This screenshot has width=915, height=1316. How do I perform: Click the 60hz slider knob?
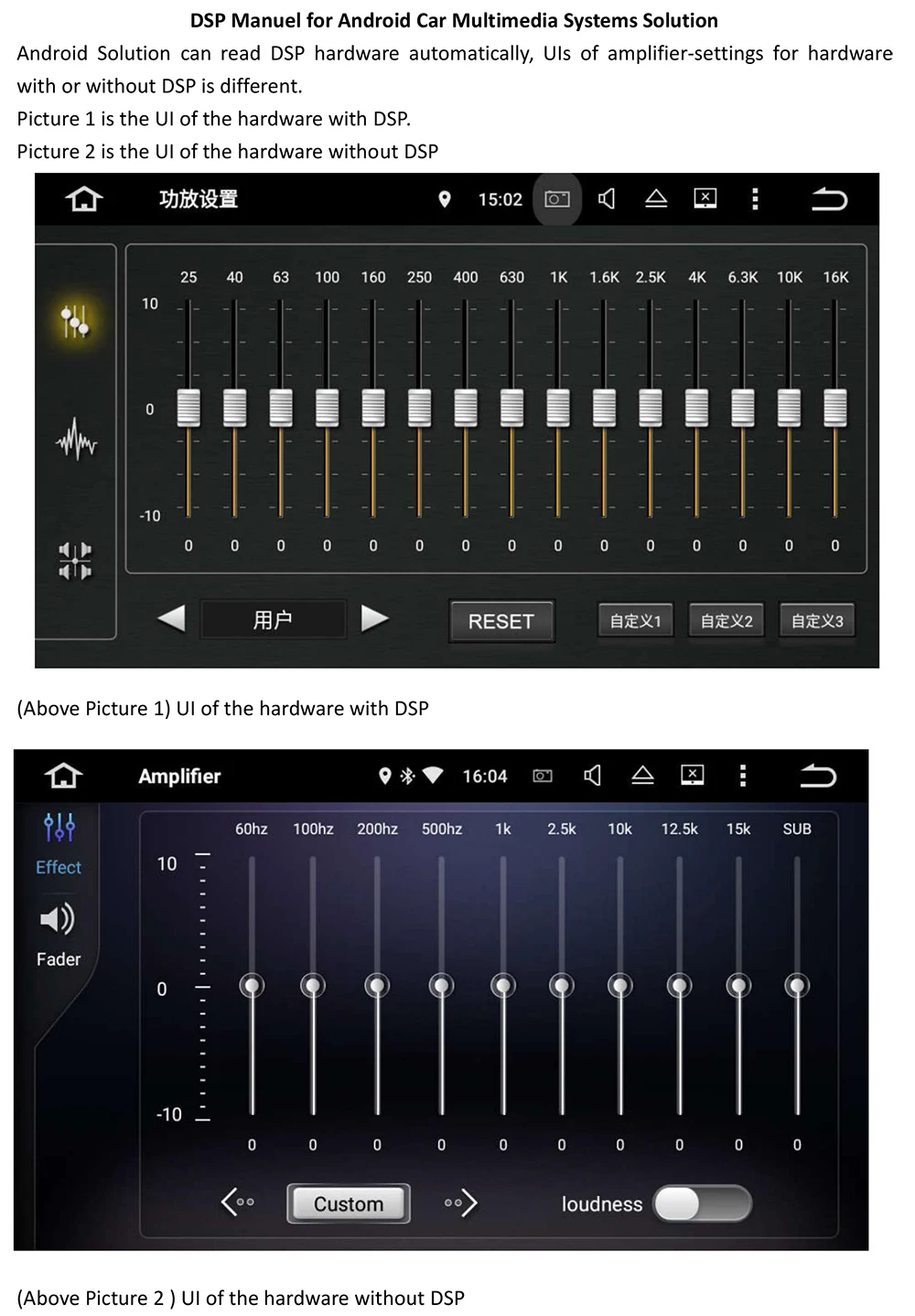[x=252, y=986]
